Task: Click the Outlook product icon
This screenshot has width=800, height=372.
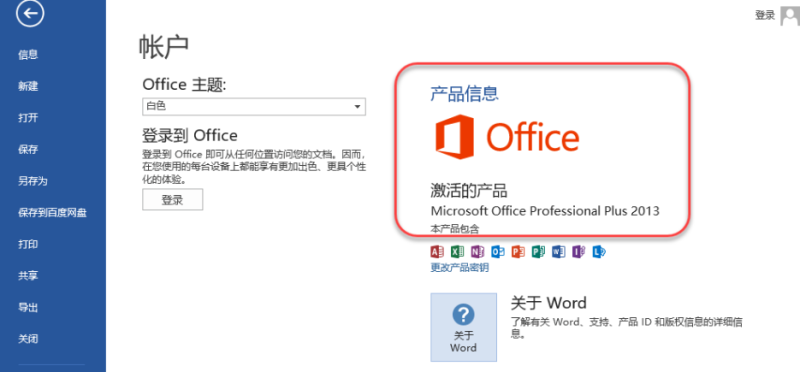Action: [497, 252]
